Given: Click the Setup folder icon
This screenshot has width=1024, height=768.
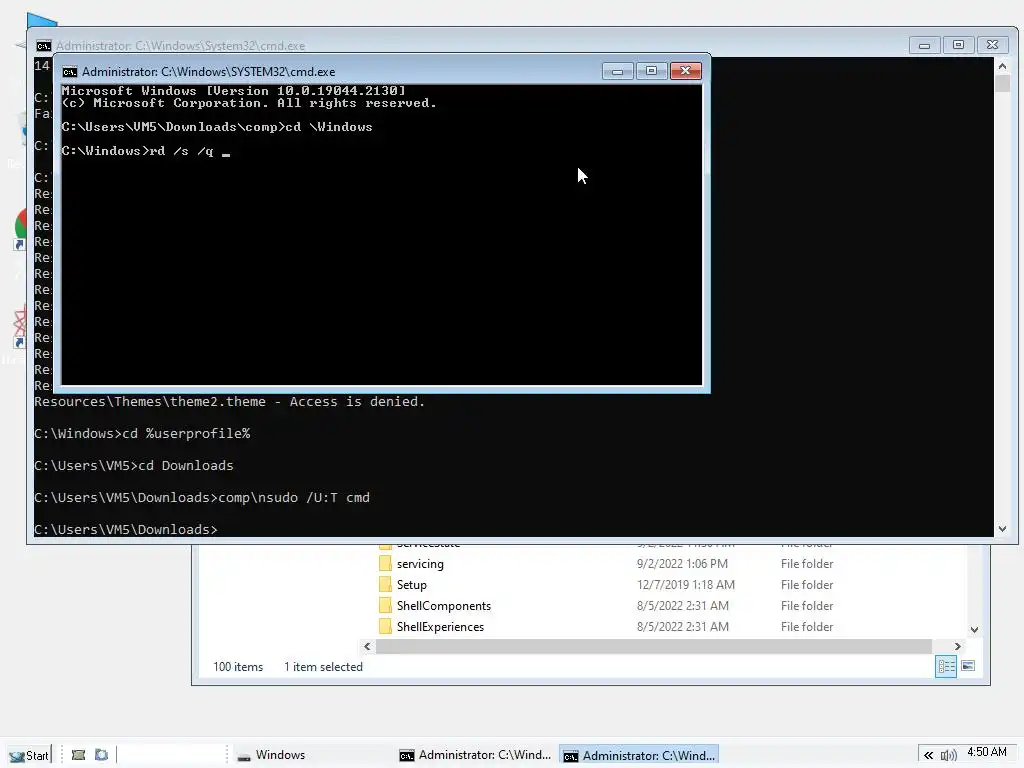Looking at the screenshot, I should [x=385, y=584].
